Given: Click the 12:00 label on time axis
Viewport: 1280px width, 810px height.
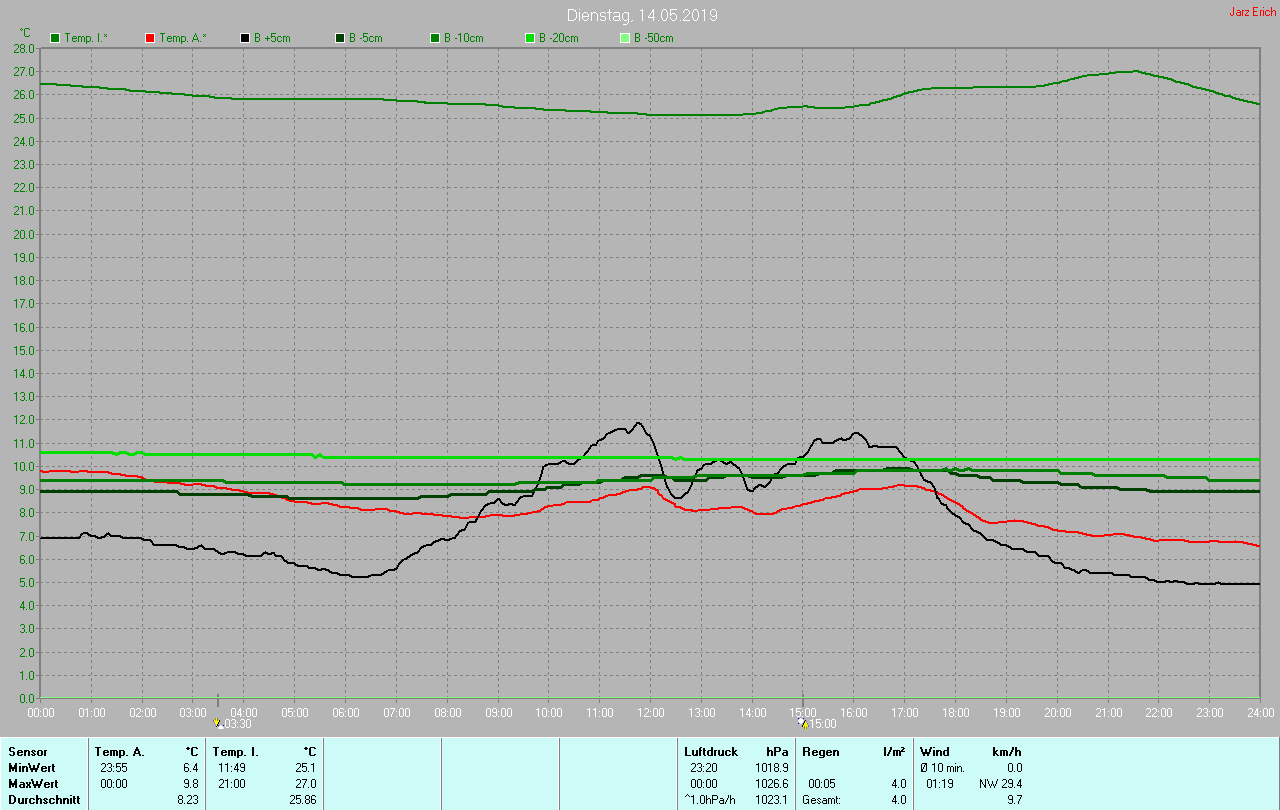Looking at the screenshot, I should 650,712.
